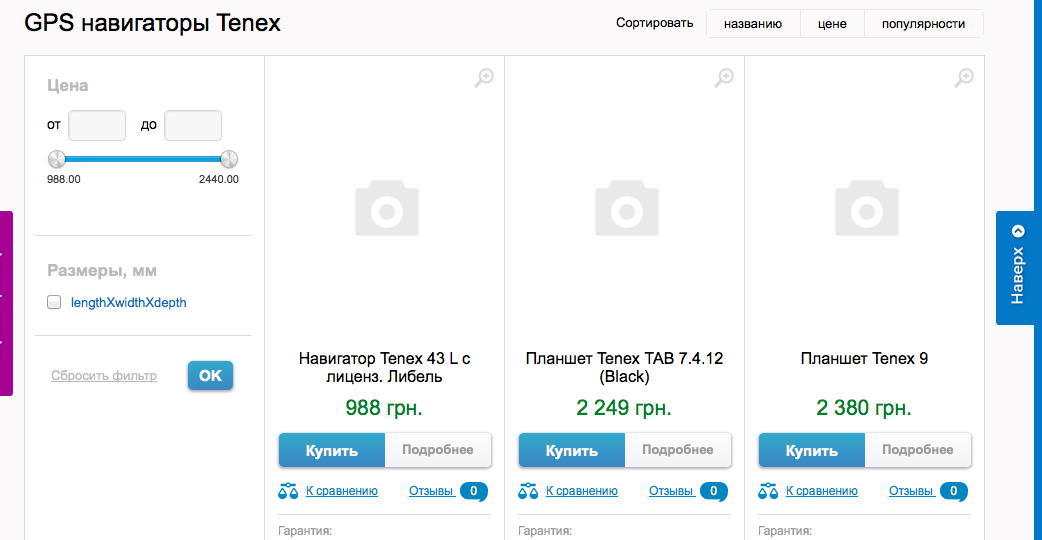Open product title Планшет Tenex 9
The height and width of the screenshot is (540, 1042).
(864, 359)
